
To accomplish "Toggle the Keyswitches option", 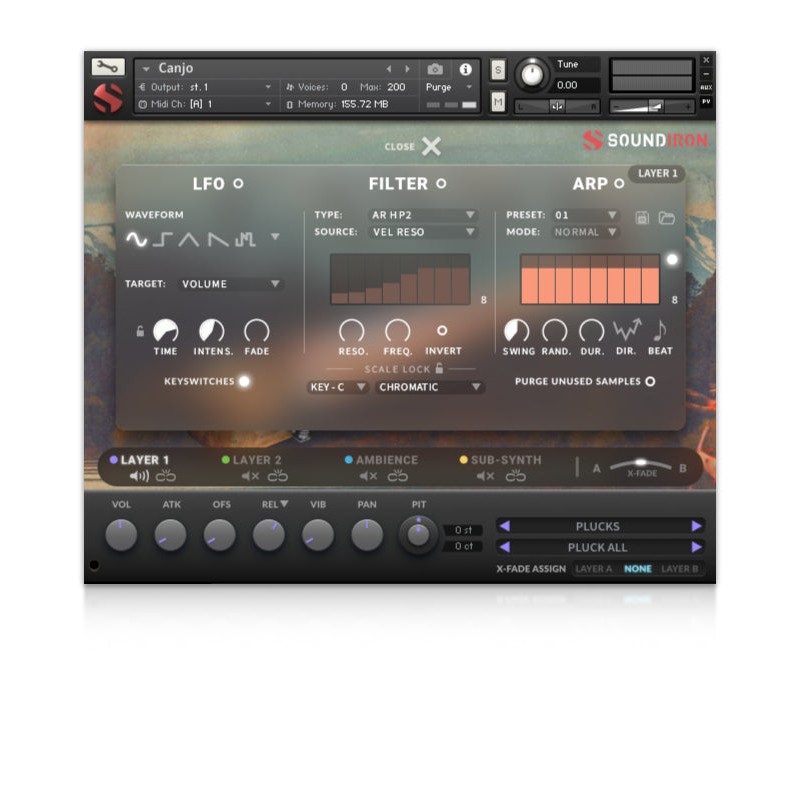I will pos(244,381).
